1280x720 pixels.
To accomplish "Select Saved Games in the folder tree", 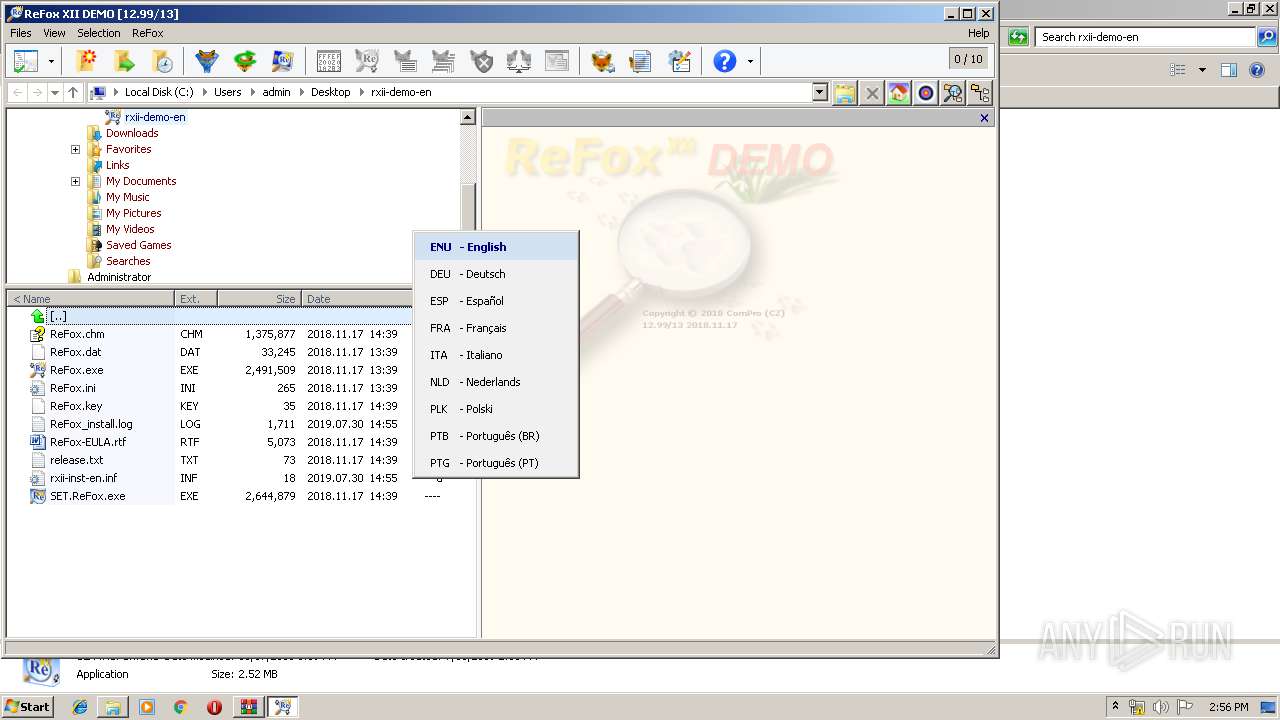I will pyautogui.click(x=139, y=245).
